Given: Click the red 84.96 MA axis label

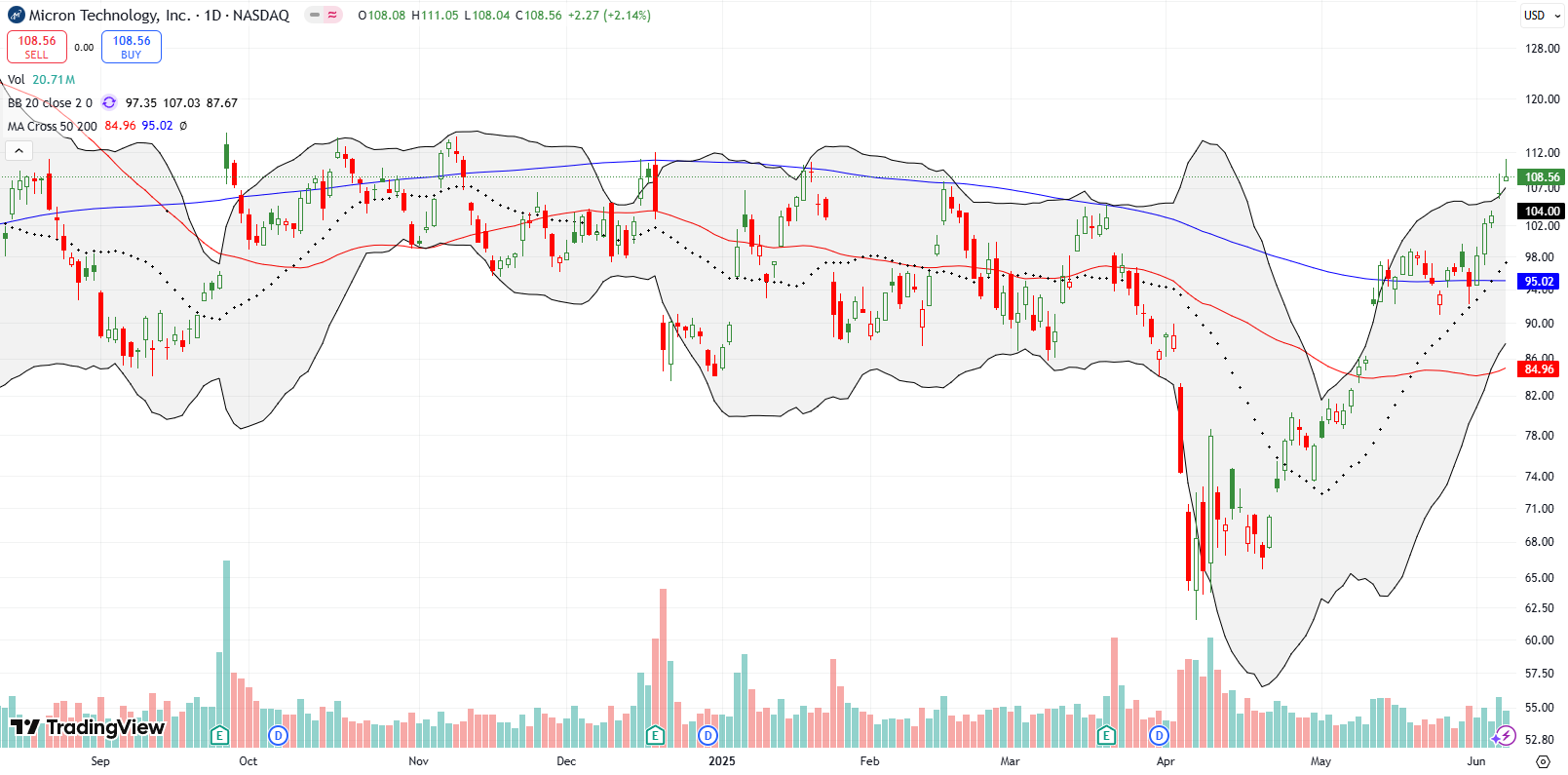Looking at the screenshot, I should [1539, 369].
